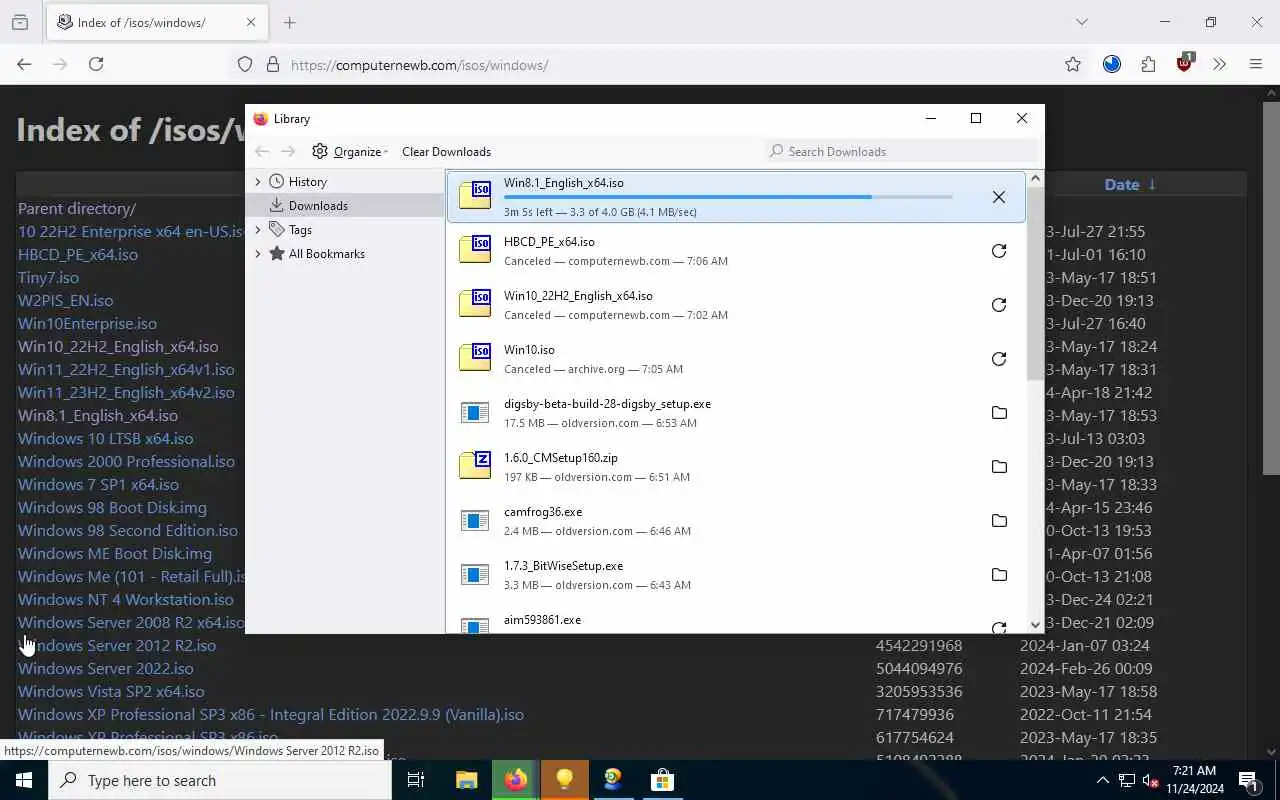The width and height of the screenshot is (1280, 800).
Task: Close the Index of /isos/windows/ tab
Action: pos(251,22)
